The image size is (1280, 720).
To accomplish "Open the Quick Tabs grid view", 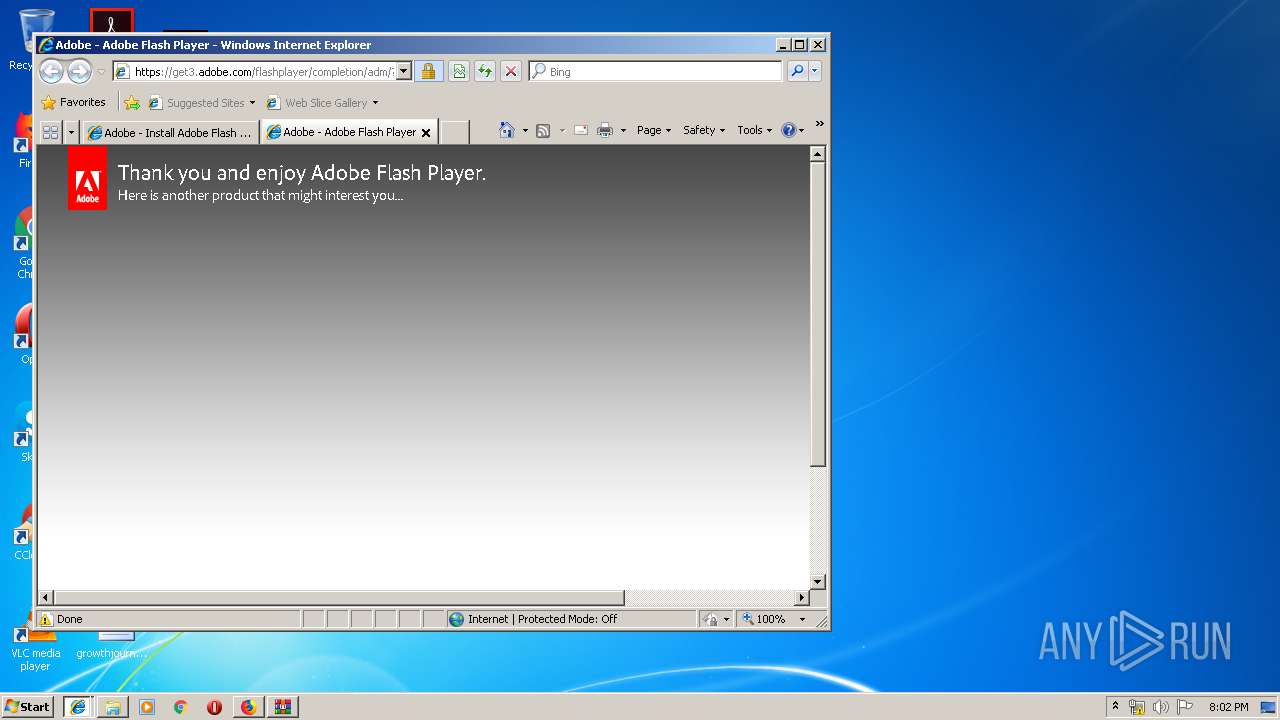I will pos(50,132).
